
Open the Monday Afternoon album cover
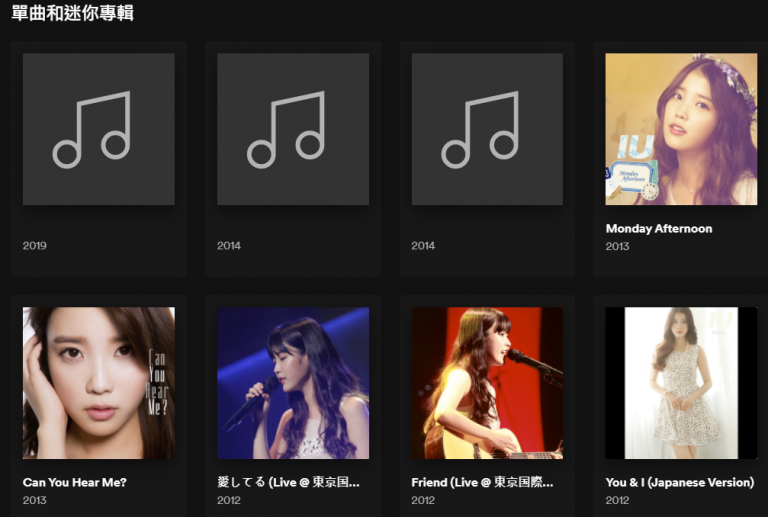coord(681,129)
